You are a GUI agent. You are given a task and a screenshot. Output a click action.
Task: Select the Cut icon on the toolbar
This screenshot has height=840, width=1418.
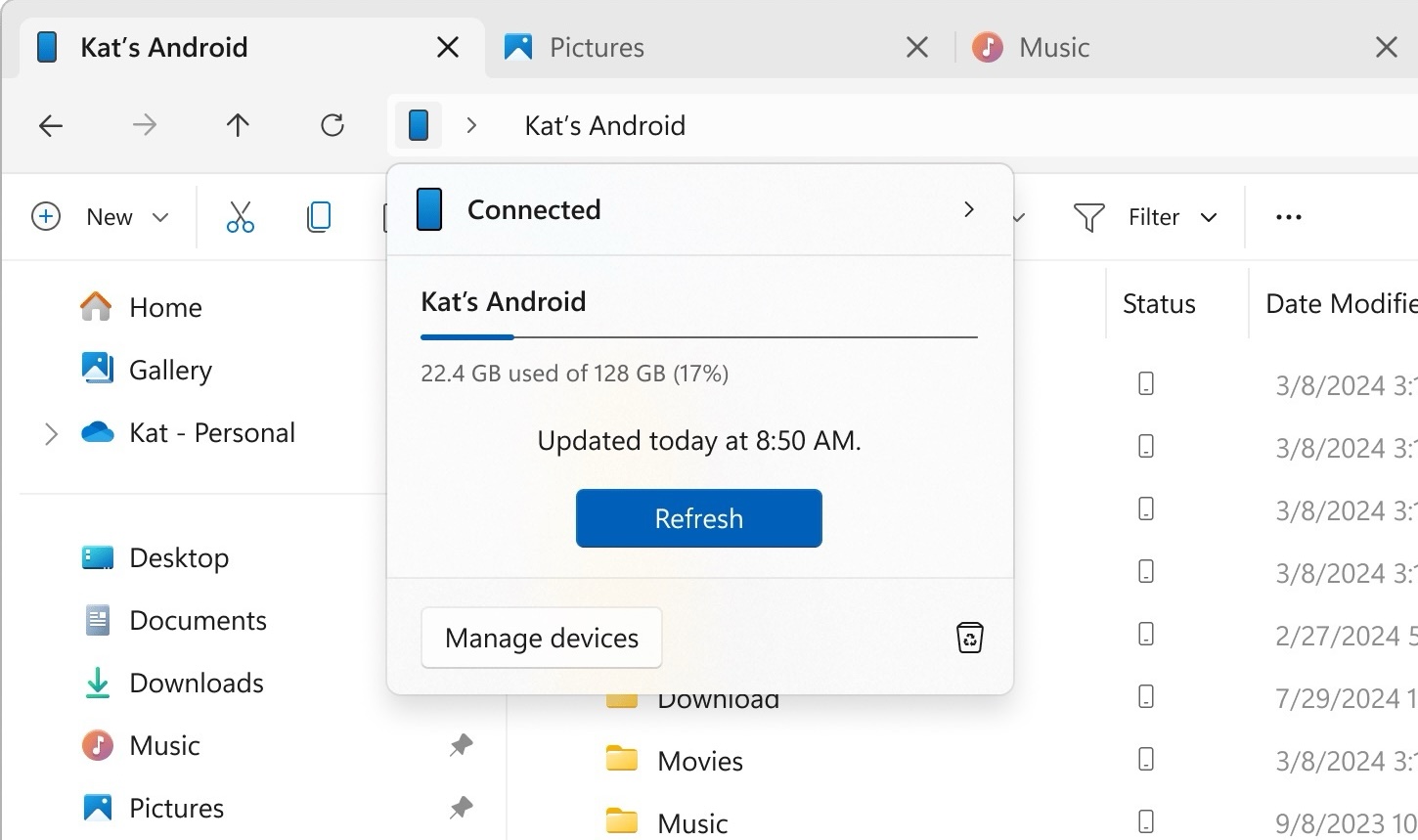click(x=241, y=216)
